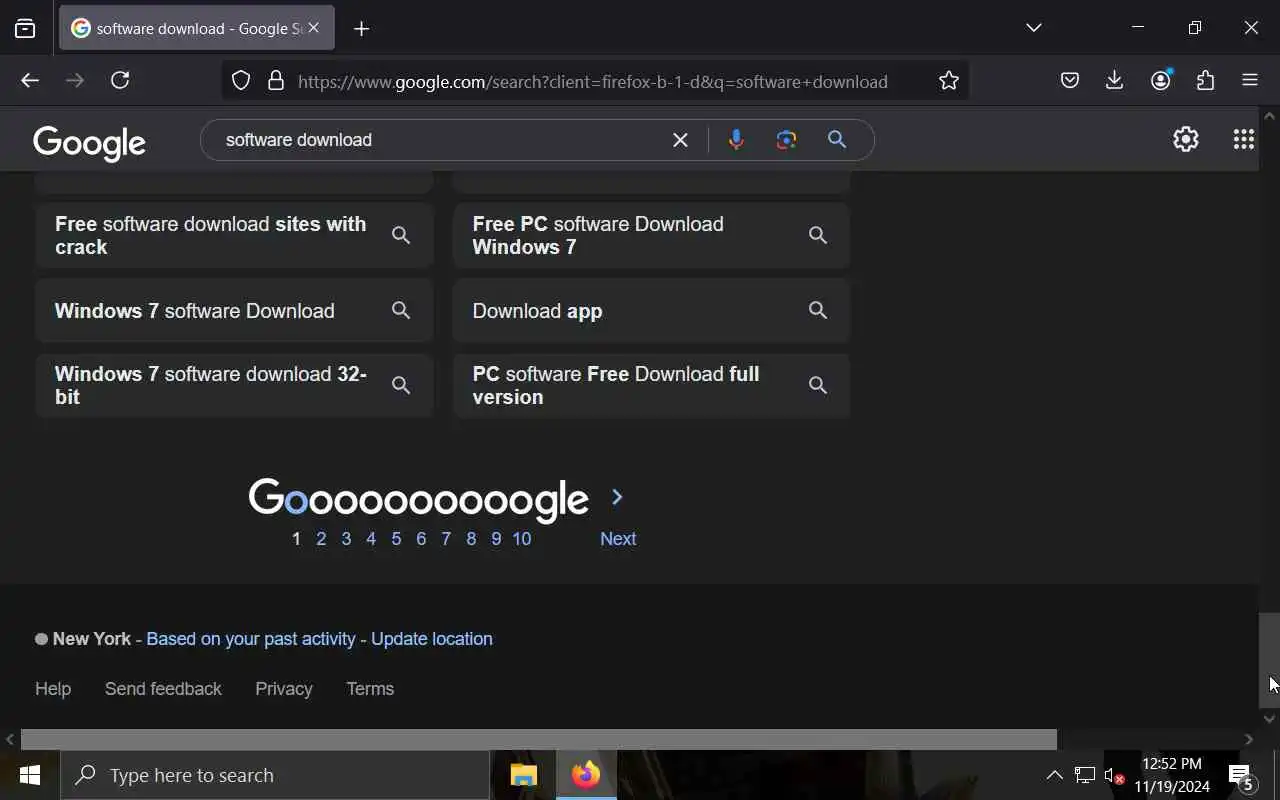Click the scroll down arrow

click(1270, 718)
